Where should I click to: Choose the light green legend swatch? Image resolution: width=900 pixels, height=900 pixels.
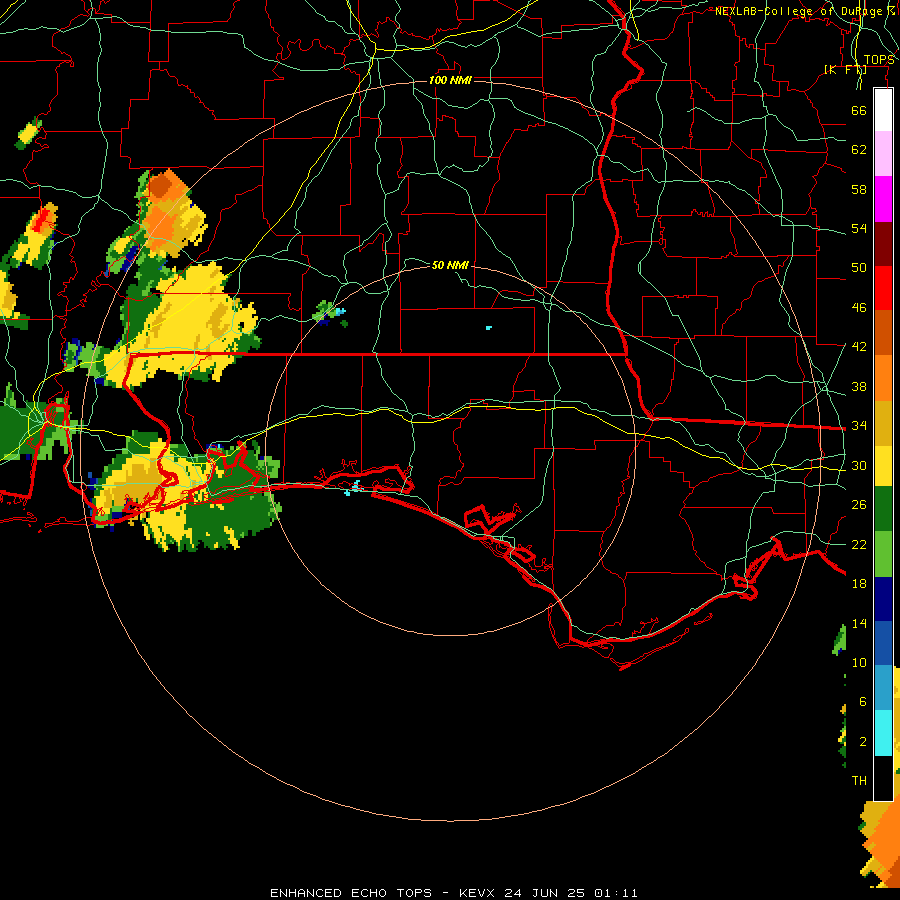coord(883,554)
